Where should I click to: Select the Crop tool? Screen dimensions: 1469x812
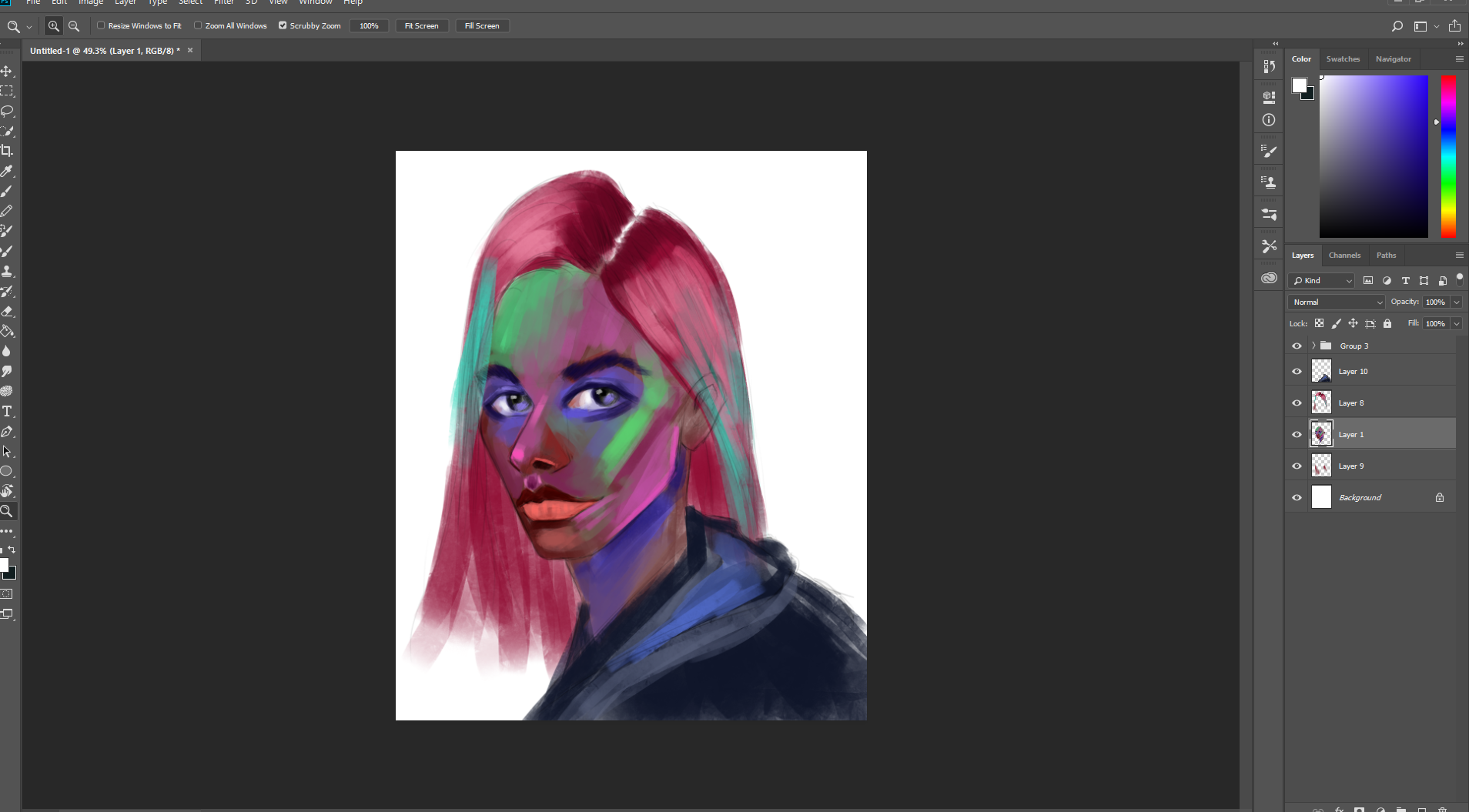[x=7, y=151]
